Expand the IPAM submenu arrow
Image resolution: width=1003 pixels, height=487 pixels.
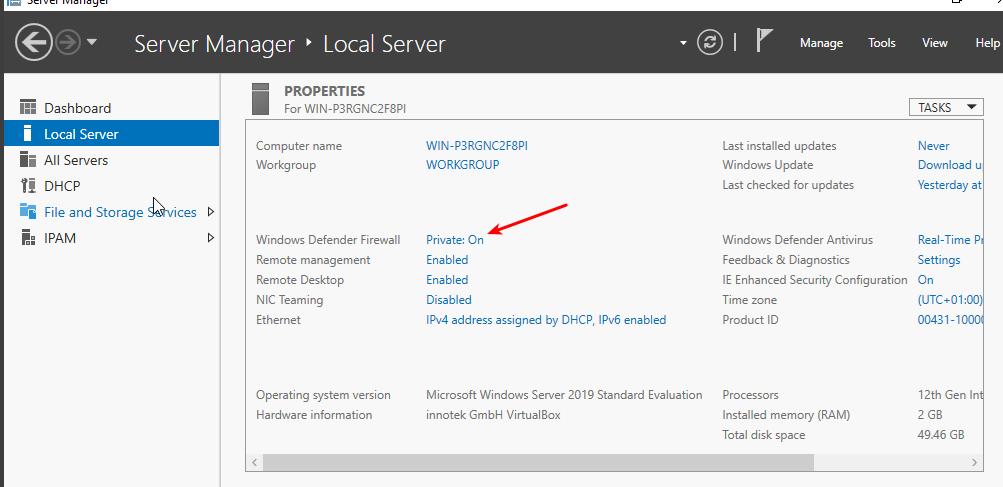pyautogui.click(x=210, y=238)
